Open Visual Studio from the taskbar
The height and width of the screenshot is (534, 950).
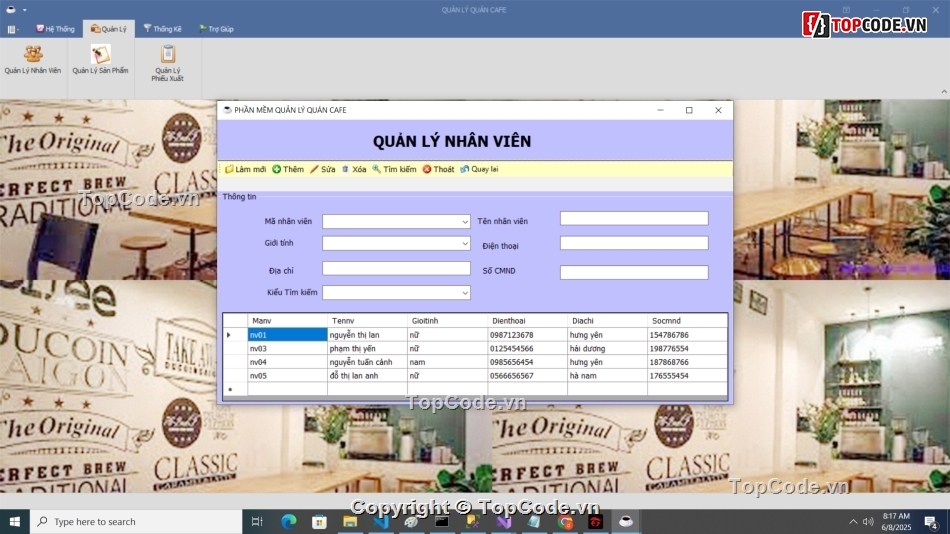(x=503, y=521)
